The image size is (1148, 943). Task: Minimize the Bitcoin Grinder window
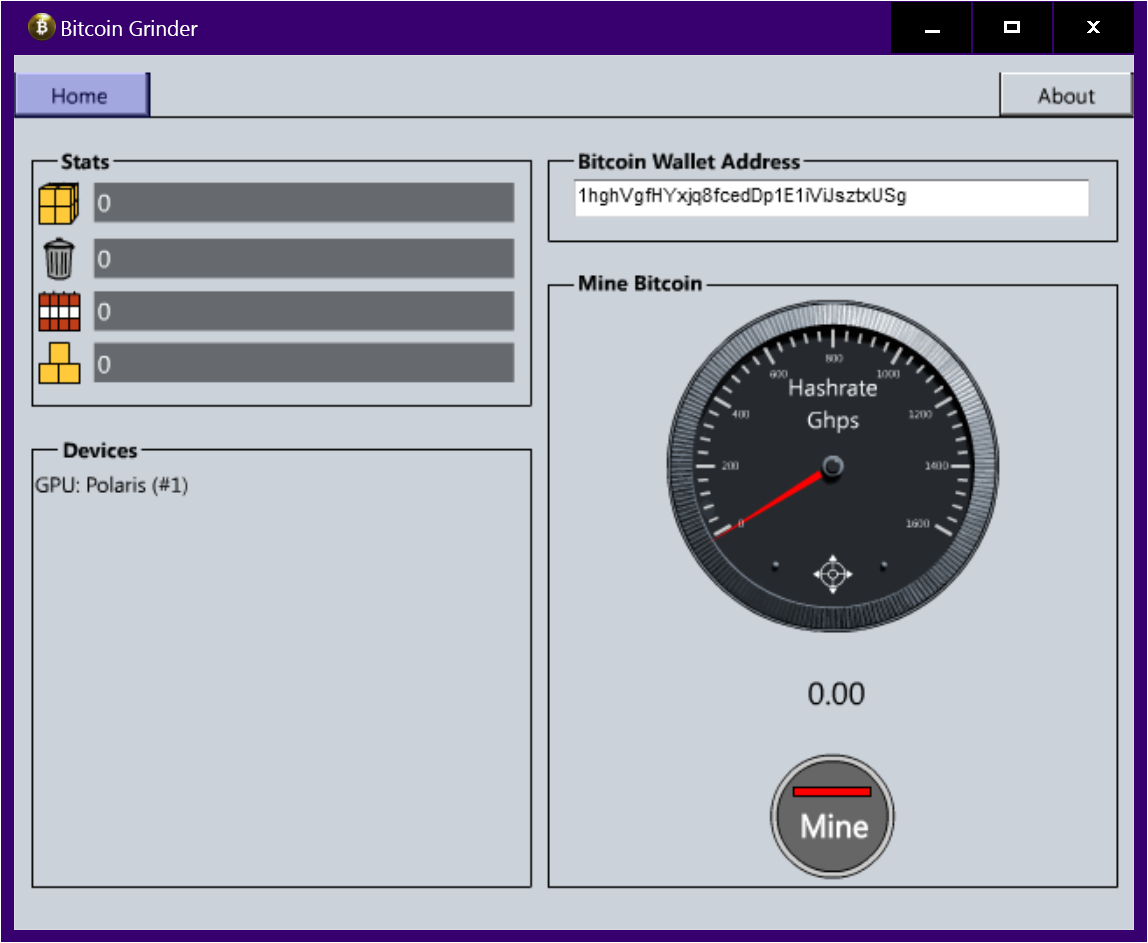pos(931,27)
